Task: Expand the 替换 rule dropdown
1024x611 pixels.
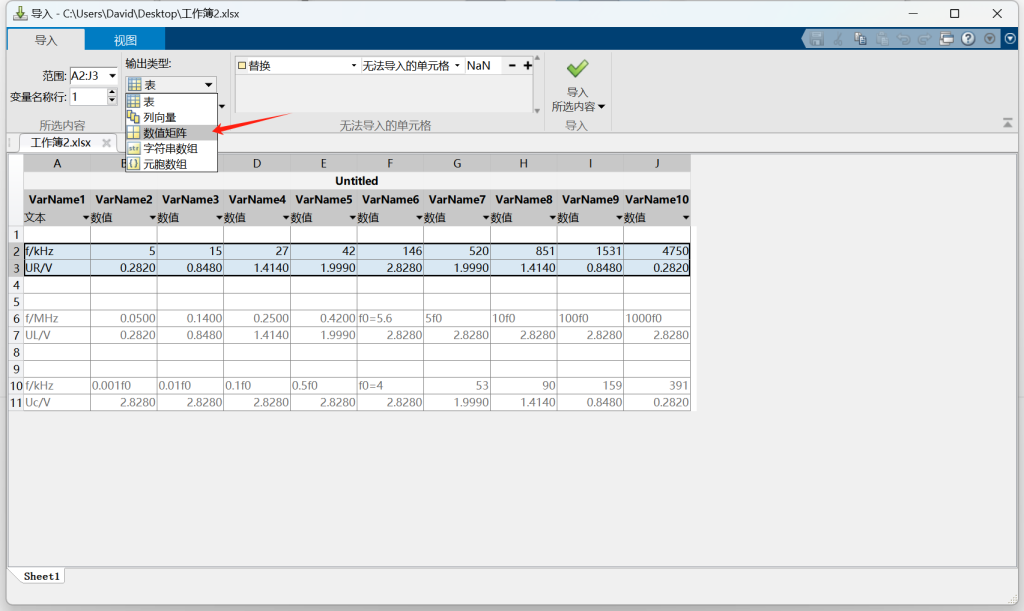Action: (354, 66)
